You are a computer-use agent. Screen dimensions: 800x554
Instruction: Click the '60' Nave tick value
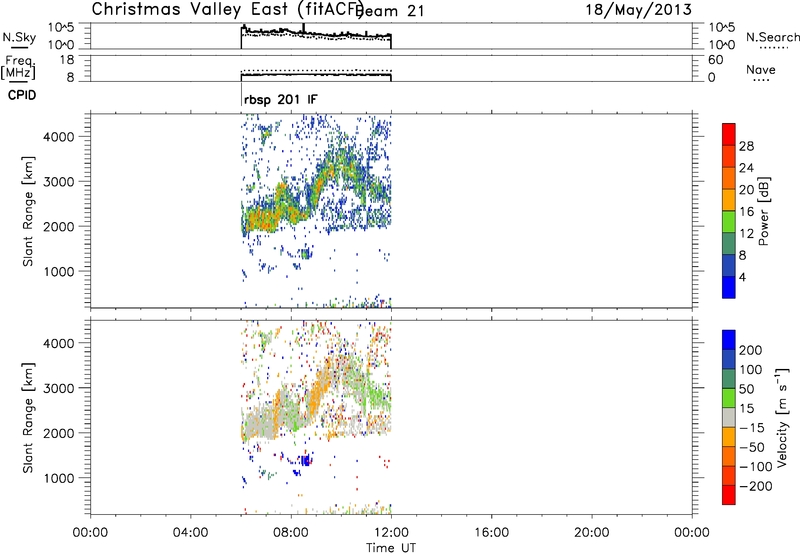(715, 60)
